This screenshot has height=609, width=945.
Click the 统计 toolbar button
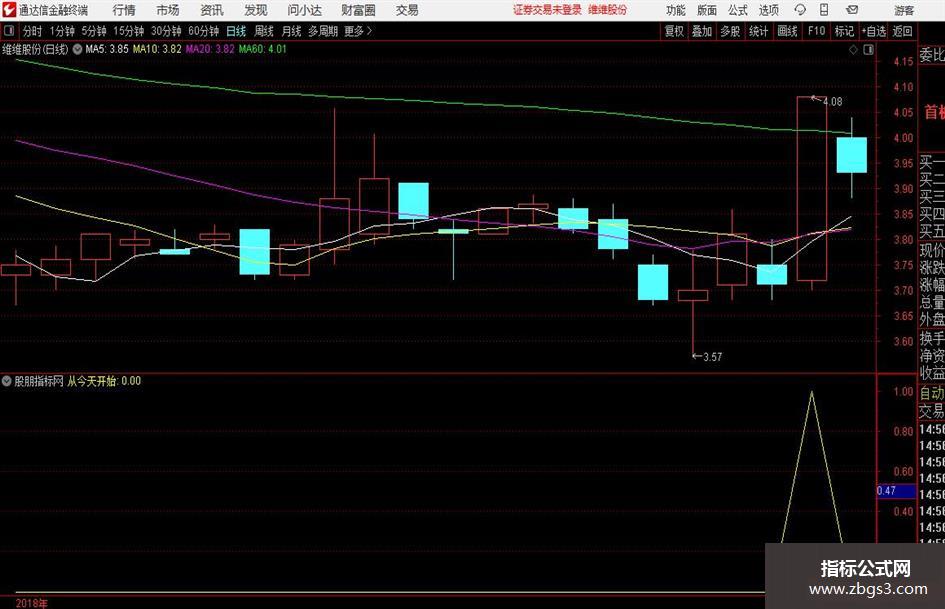pos(759,31)
